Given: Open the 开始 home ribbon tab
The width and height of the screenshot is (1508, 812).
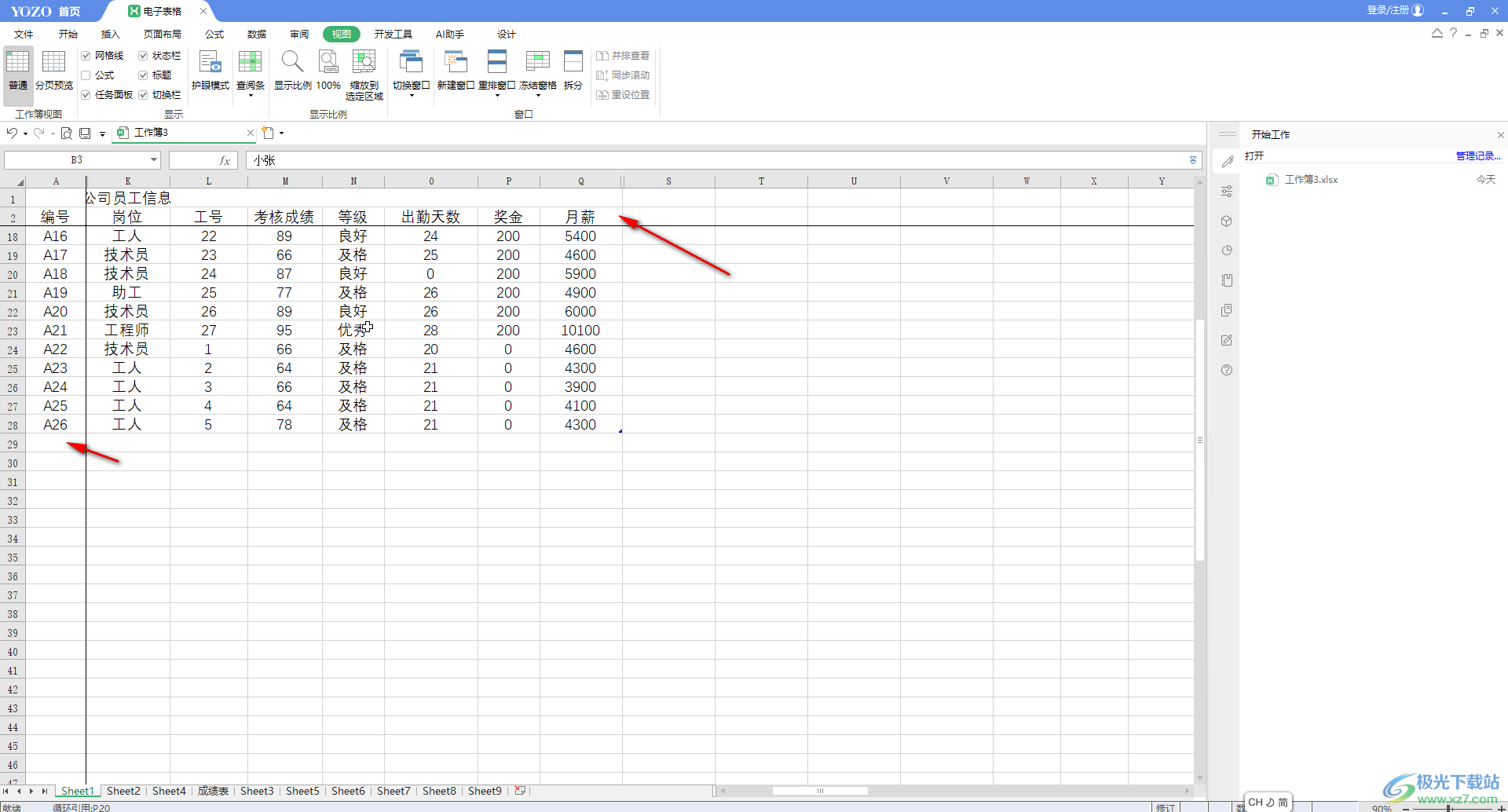Looking at the screenshot, I should click(68, 35).
